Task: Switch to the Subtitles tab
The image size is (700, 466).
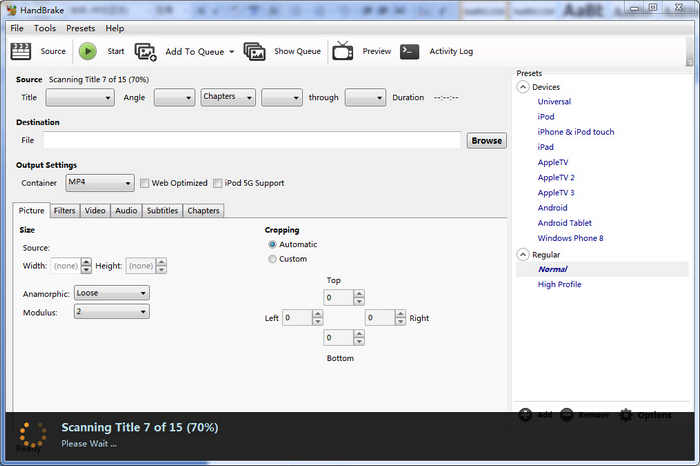Action: point(162,211)
